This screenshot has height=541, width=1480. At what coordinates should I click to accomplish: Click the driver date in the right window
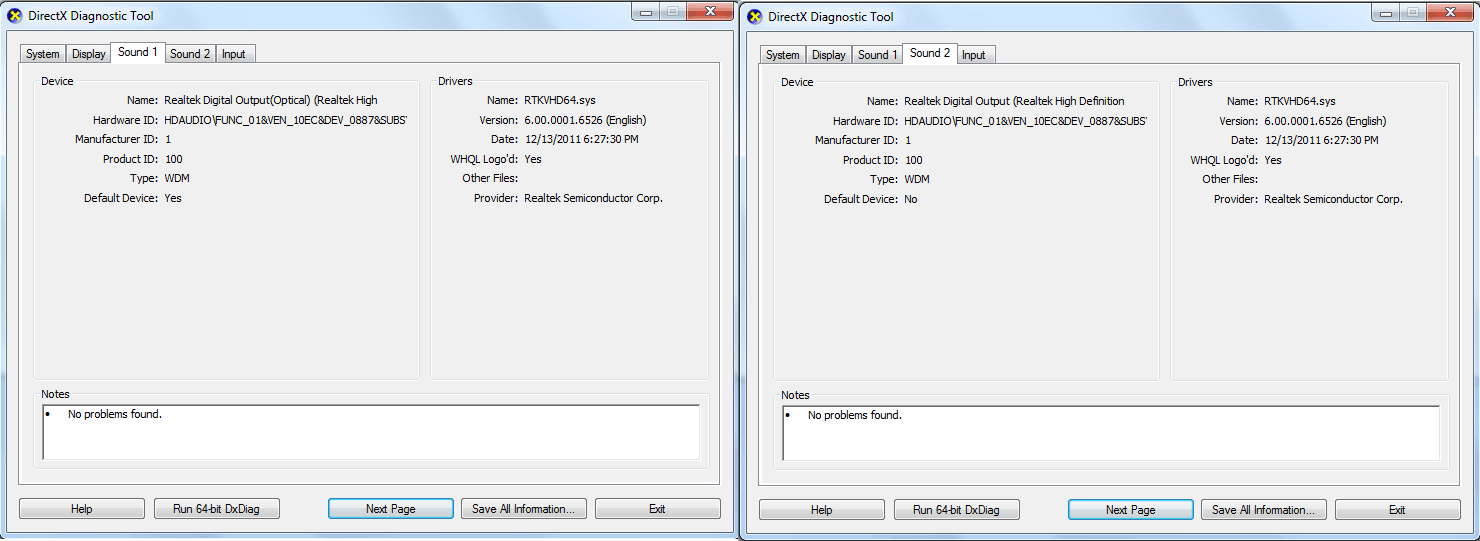(1321, 140)
